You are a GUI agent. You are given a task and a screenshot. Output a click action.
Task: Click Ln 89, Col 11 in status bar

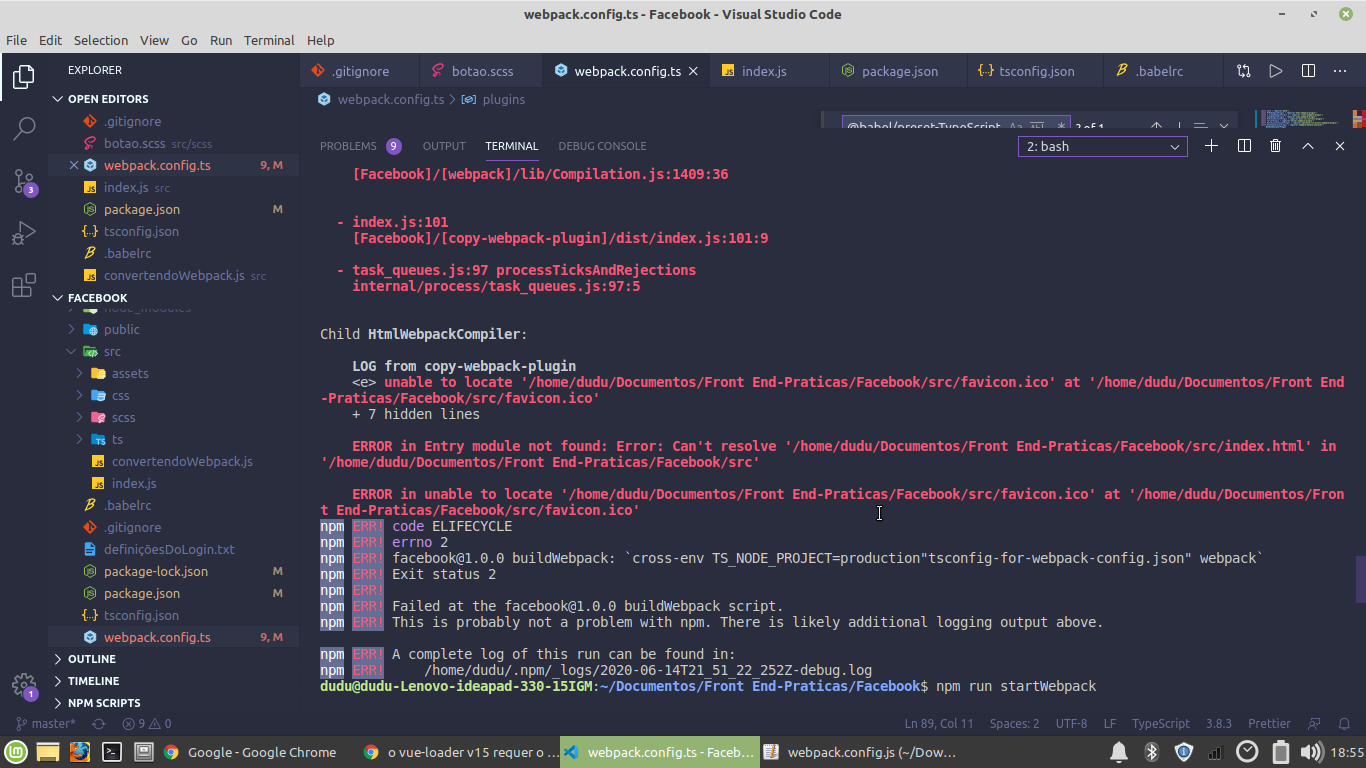point(939,723)
